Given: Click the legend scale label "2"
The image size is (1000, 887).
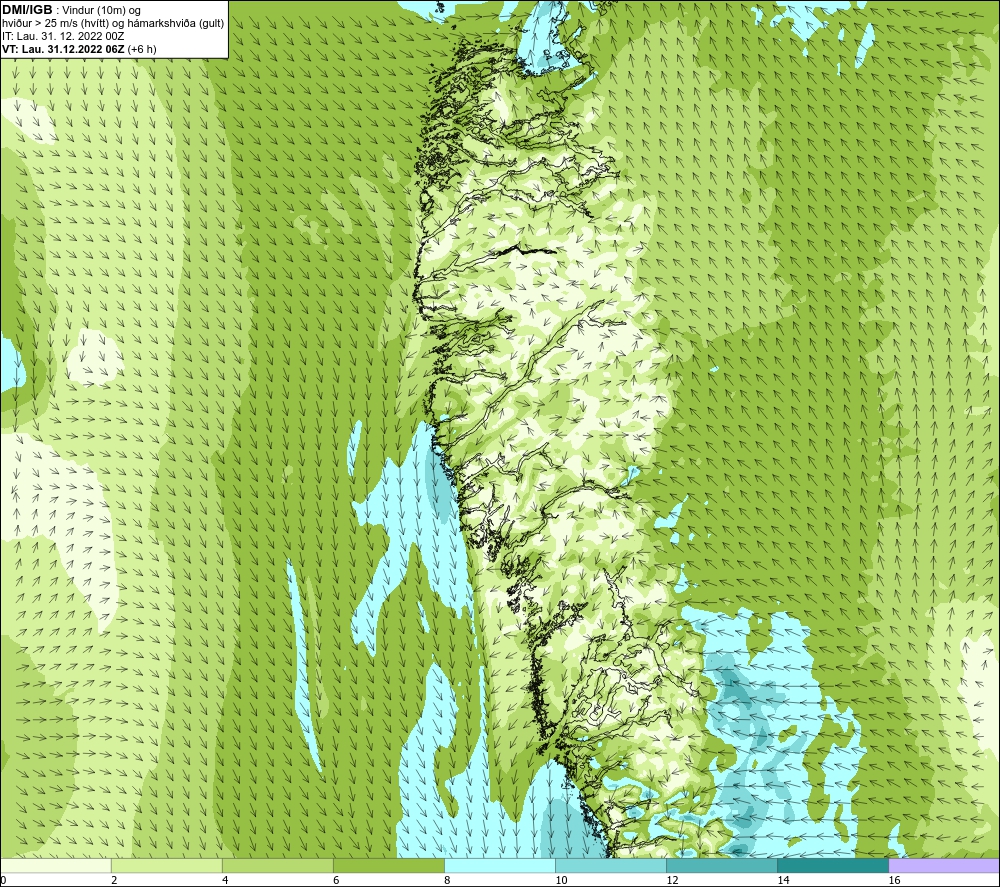Looking at the screenshot, I should pos(114,881).
